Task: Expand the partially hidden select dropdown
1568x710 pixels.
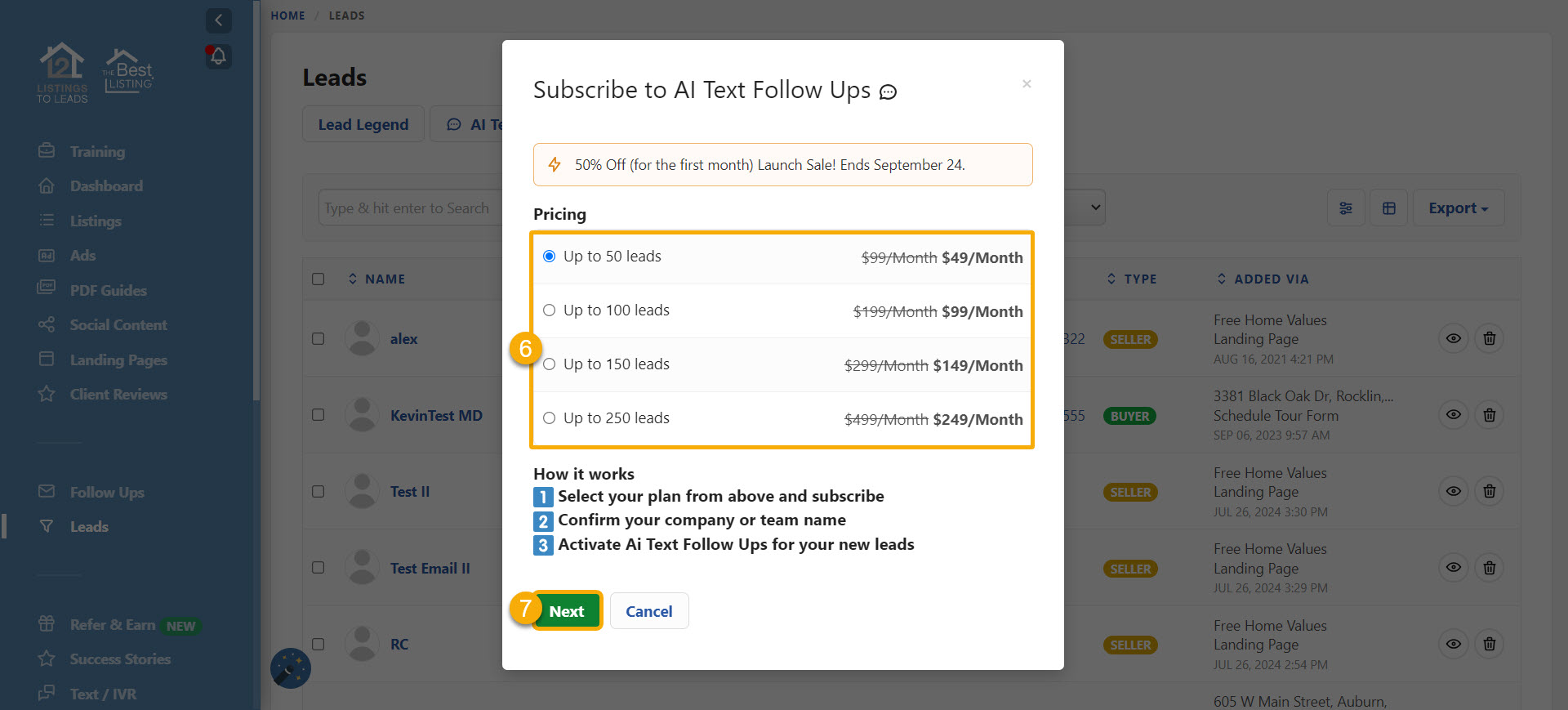Action: (1094, 208)
